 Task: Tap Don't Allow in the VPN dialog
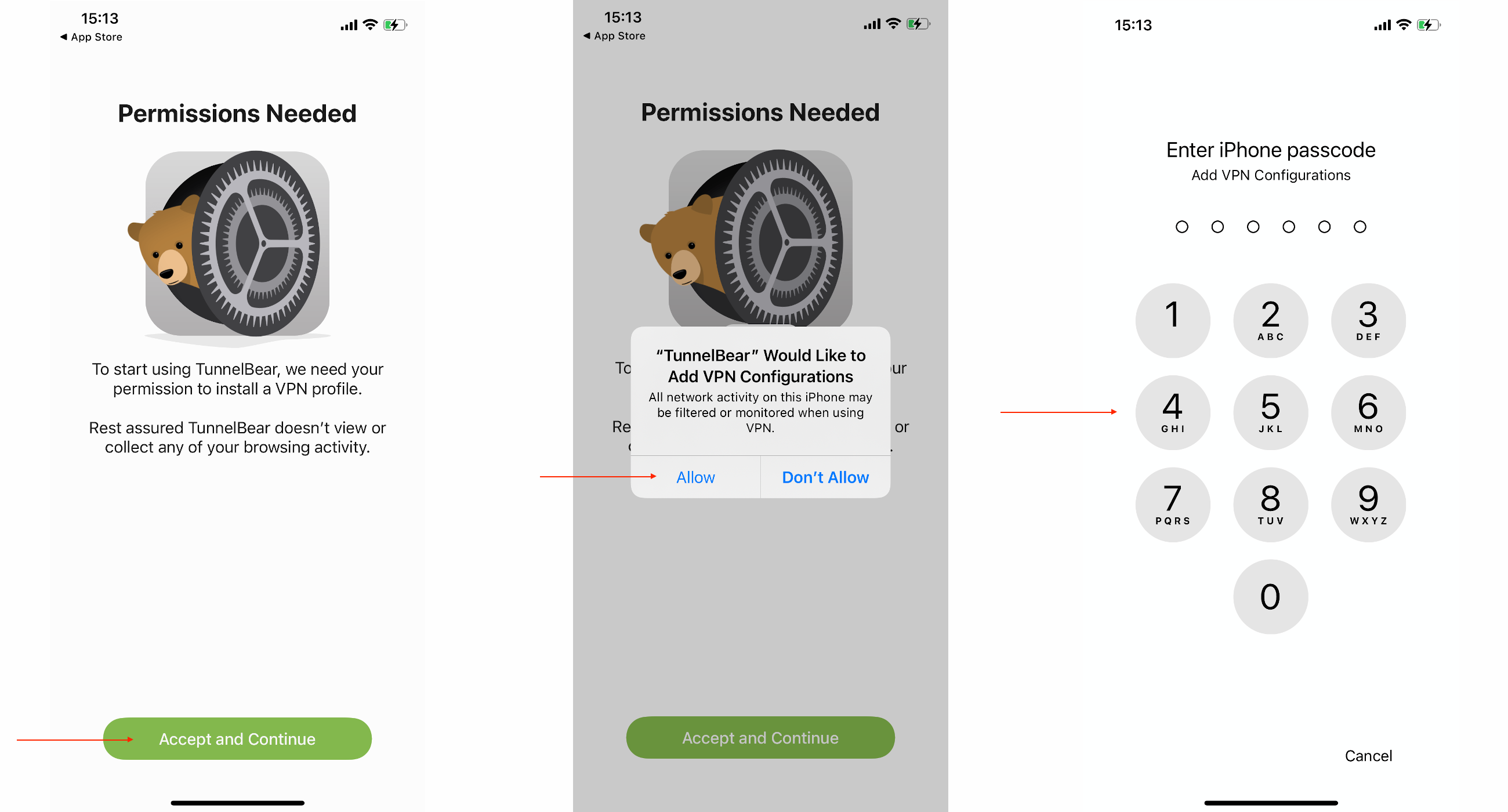825,477
